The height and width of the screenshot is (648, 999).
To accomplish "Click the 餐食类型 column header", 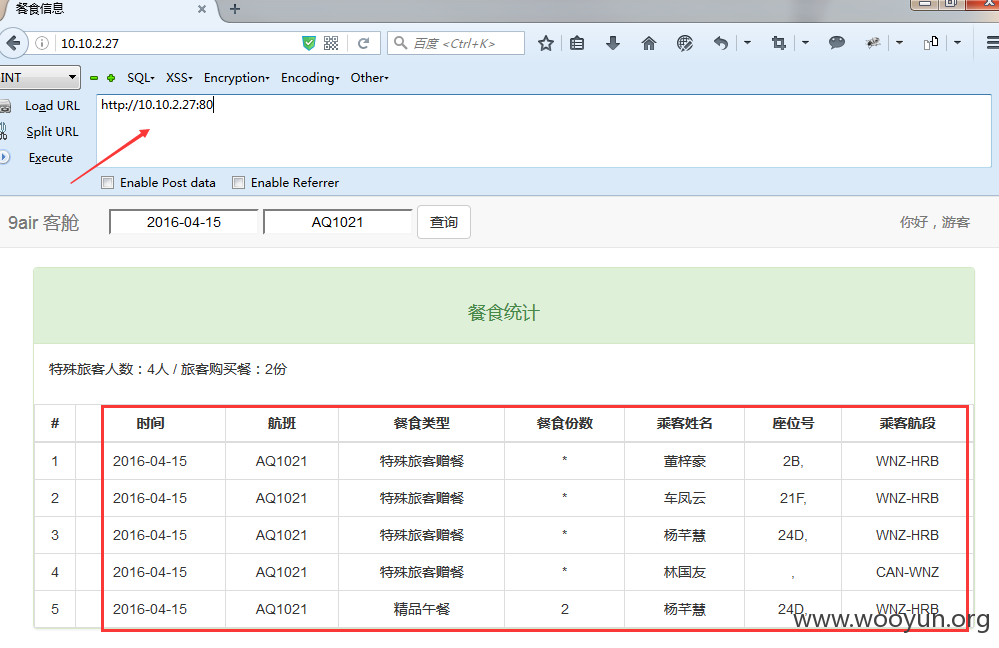I will point(421,423).
